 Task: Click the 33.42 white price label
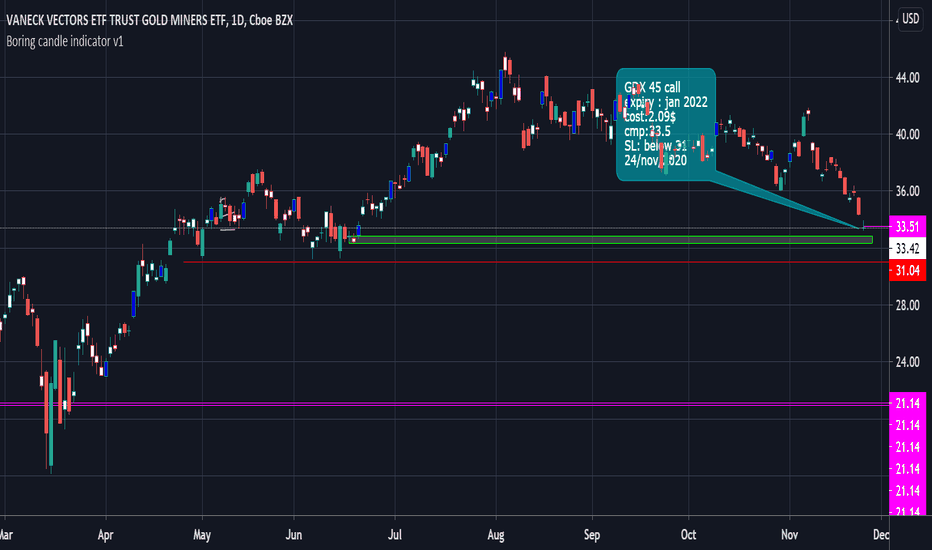pyautogui.click(x=907, y=249)
